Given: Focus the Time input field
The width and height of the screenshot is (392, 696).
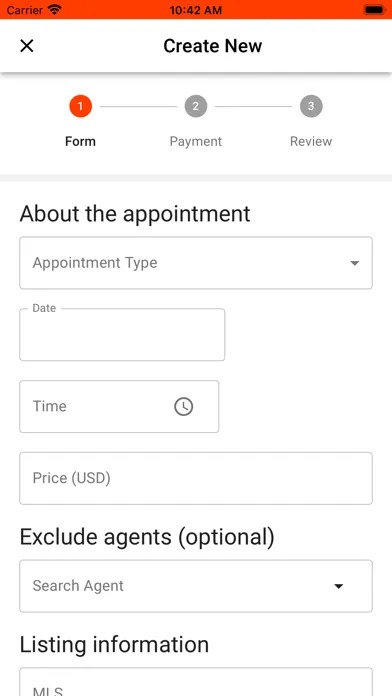Looking at the screenshot, I should click(x=119, y=407).
